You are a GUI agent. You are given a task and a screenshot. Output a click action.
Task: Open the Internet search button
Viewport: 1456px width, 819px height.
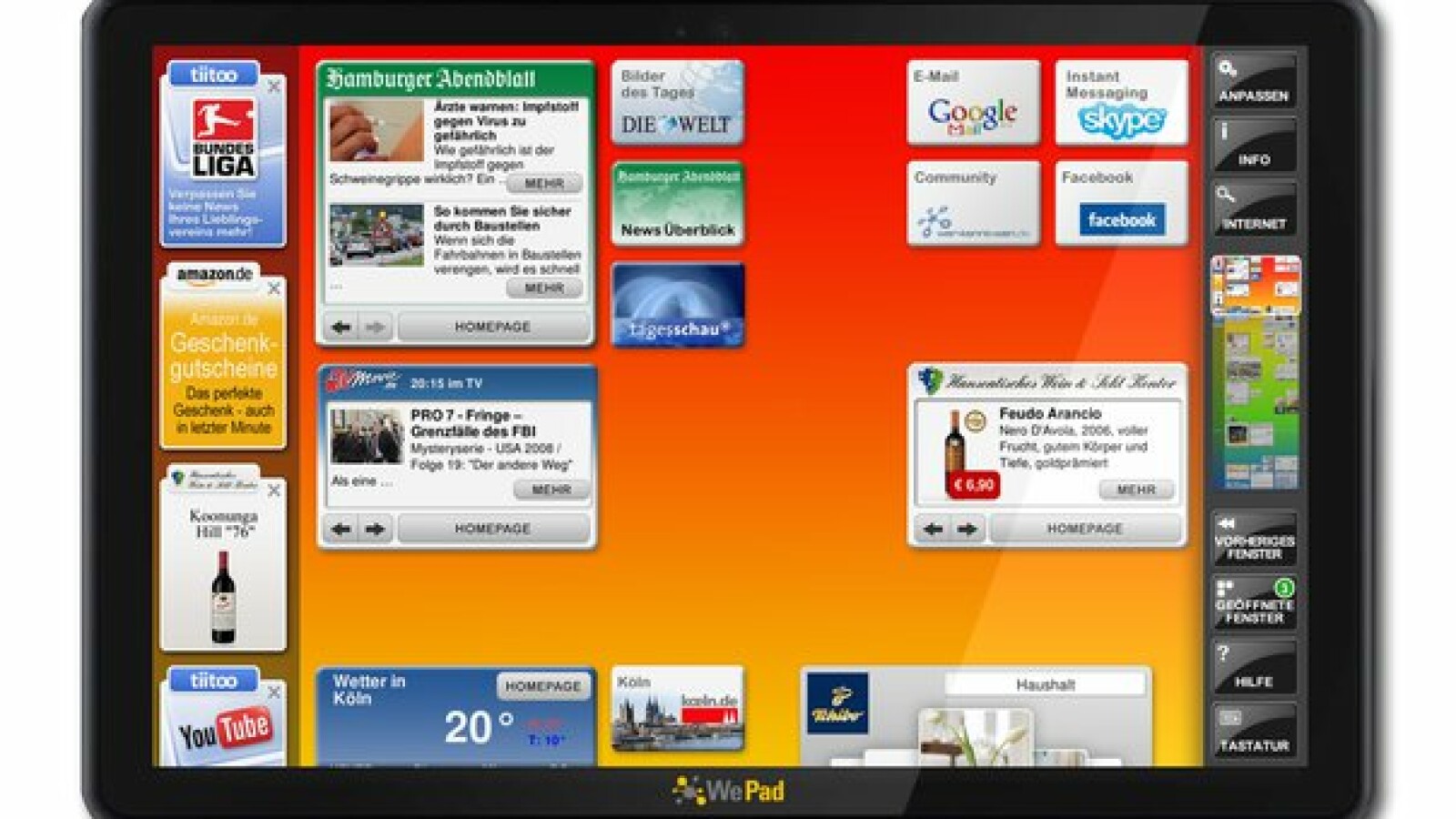1253,210
